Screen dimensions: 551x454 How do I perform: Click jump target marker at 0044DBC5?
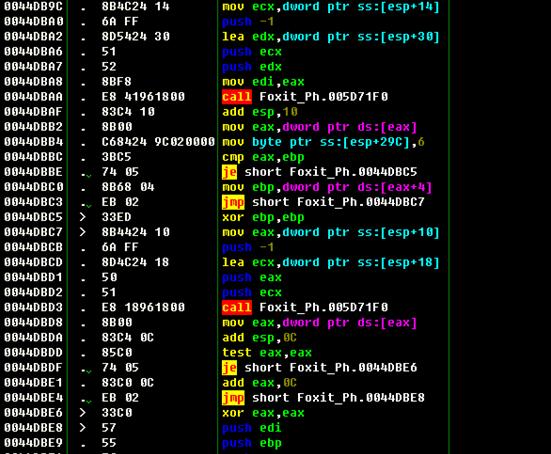[x=83, y=217]
